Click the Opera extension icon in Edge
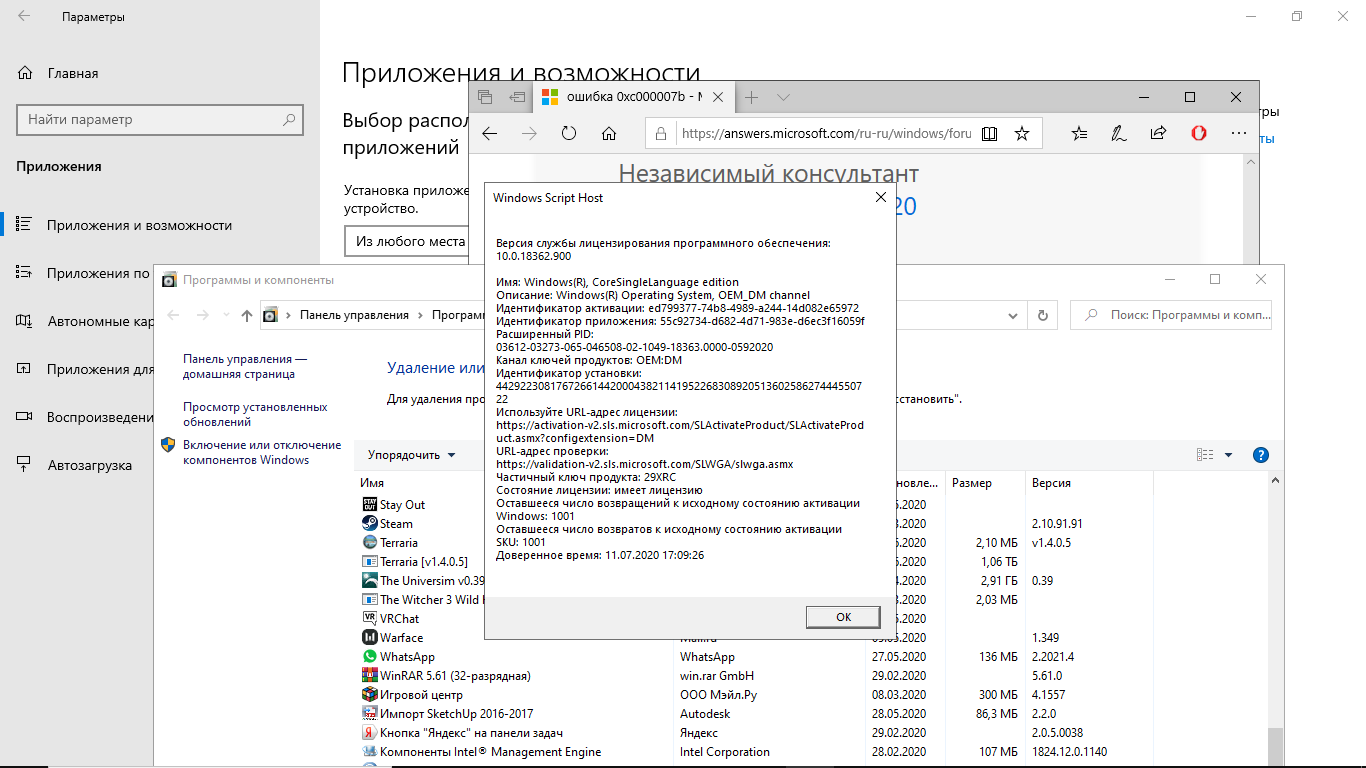This screenshot has width=1366, height=768. tap(1198, 133)
